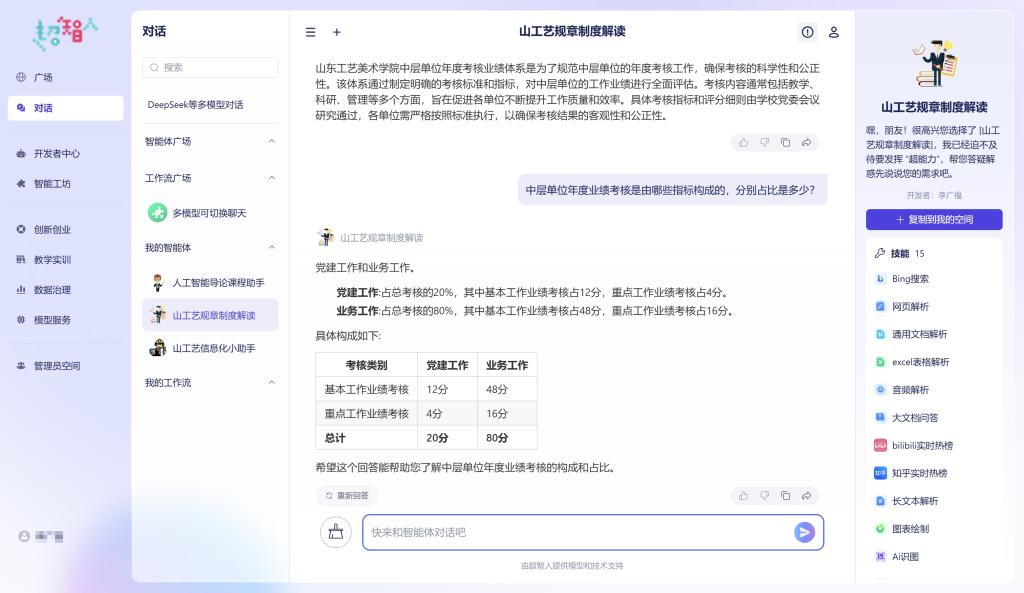
Task: Select the 人工智能导论课程助手 agent
Action: click(x=218, y=283)
